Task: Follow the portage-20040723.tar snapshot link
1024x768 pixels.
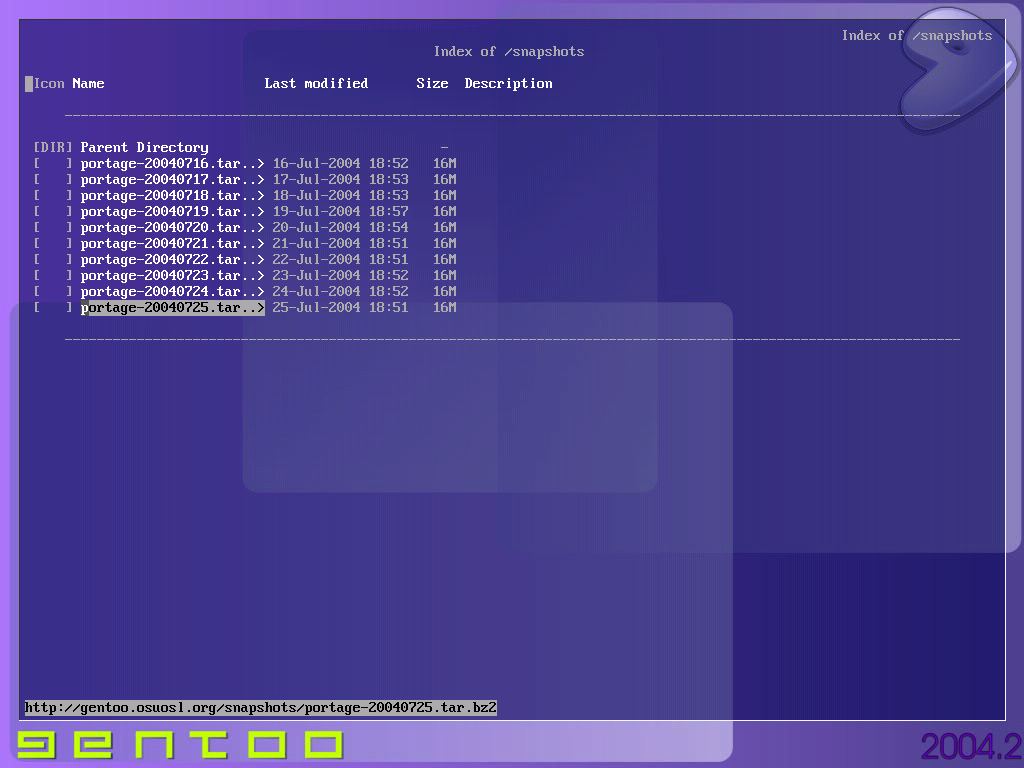Action: 172,276
